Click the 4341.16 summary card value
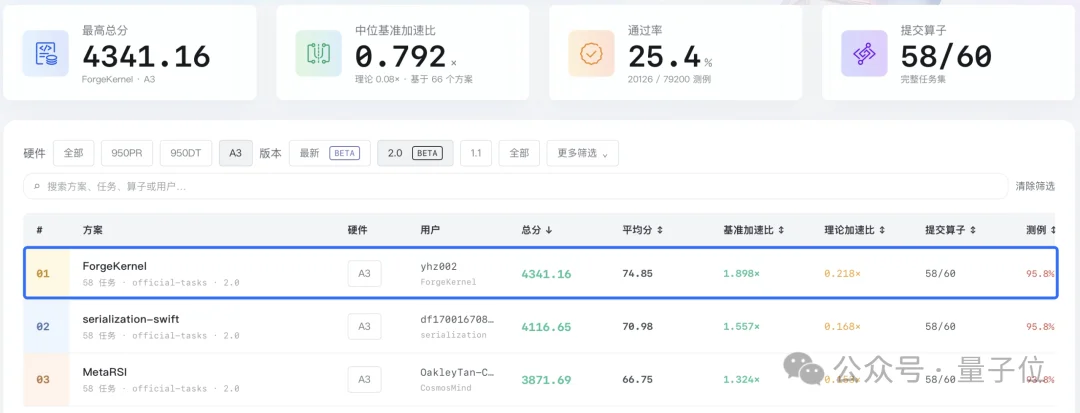The height and width of the screenshot is (413, 1080). click(x=146, y=56)
